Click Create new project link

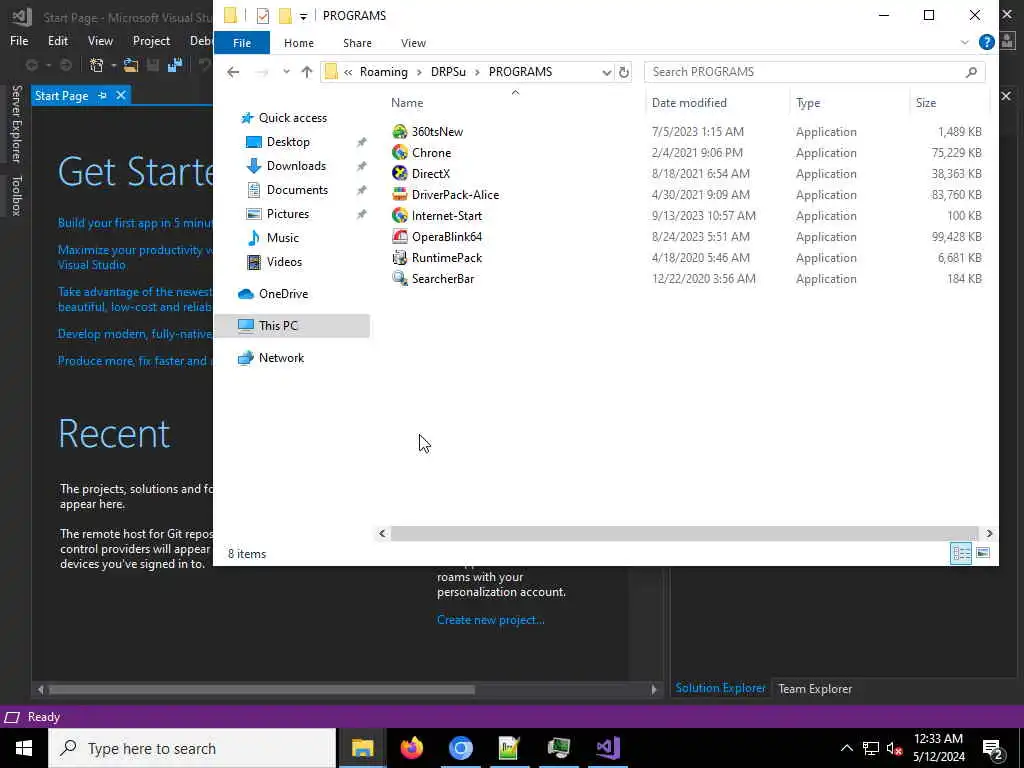[490, 620]
